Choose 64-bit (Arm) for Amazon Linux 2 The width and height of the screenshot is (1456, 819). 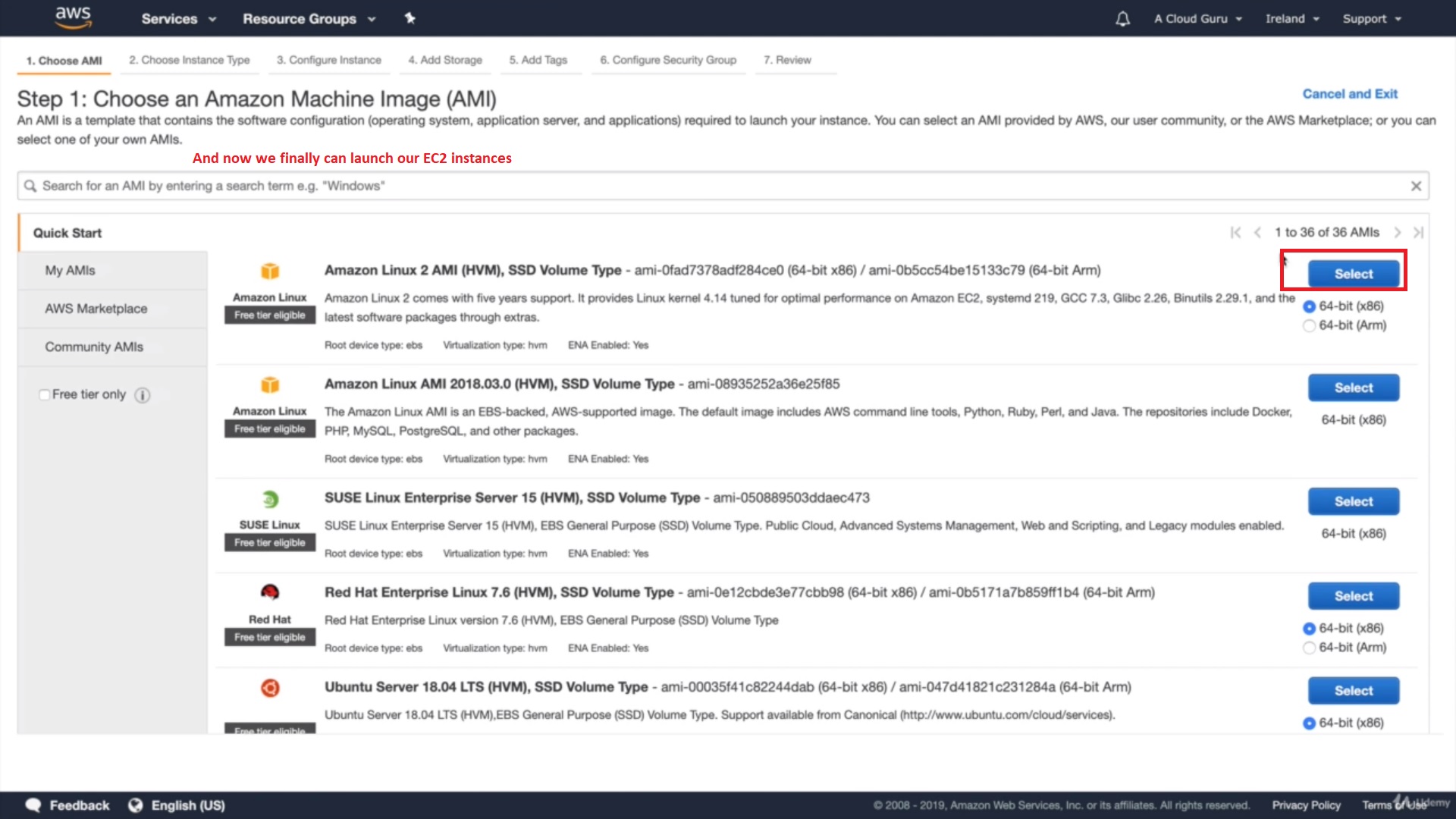[x=1309, y=325]
